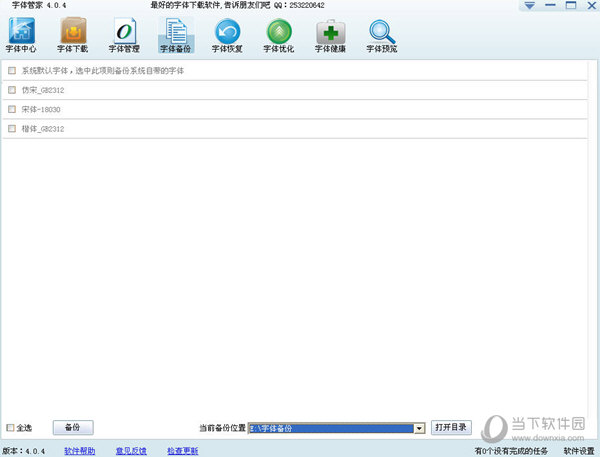Check the 楷体_GB2312 checkbox
Screen dimensions: 600x457
click(x=12, y=129)
